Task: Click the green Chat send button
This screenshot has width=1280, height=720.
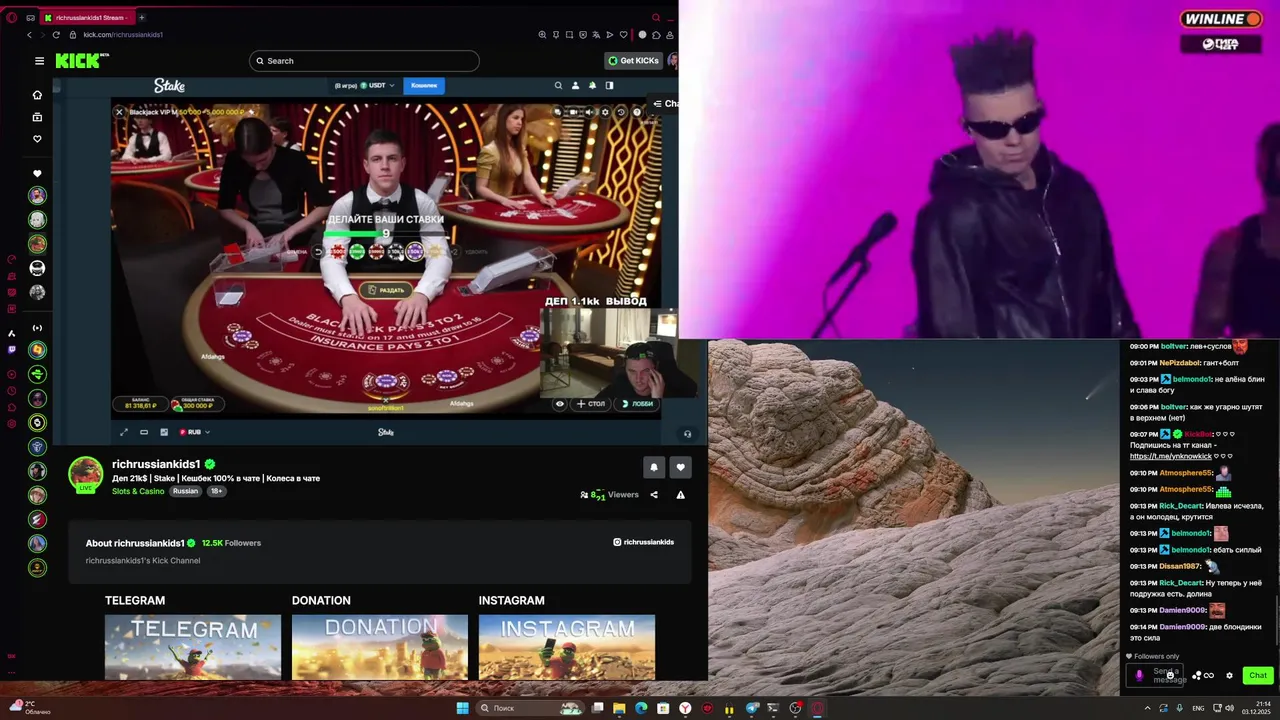Action: click(x=1258, y=675)
